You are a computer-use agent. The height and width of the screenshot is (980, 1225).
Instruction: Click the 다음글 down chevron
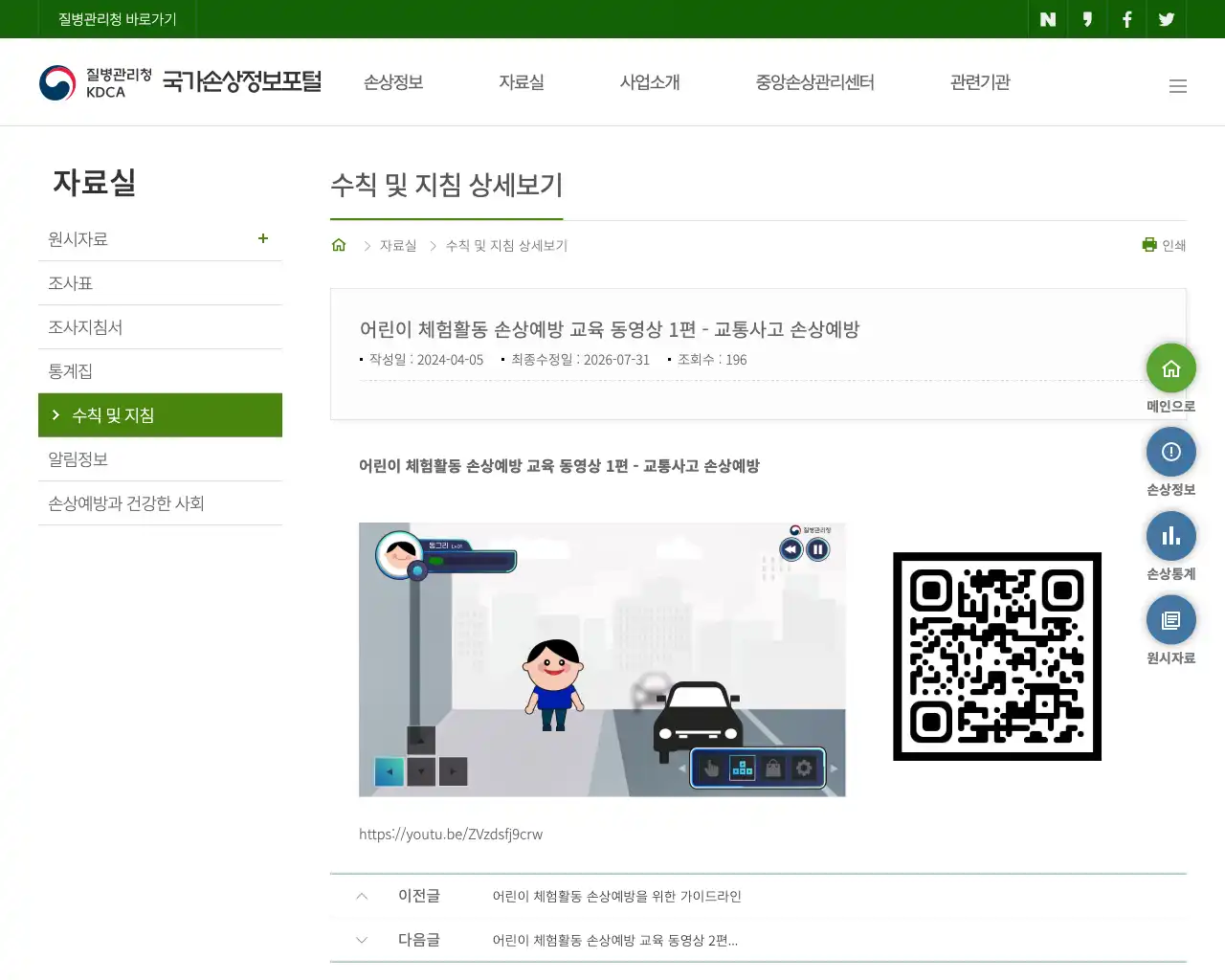coord(362,940)
